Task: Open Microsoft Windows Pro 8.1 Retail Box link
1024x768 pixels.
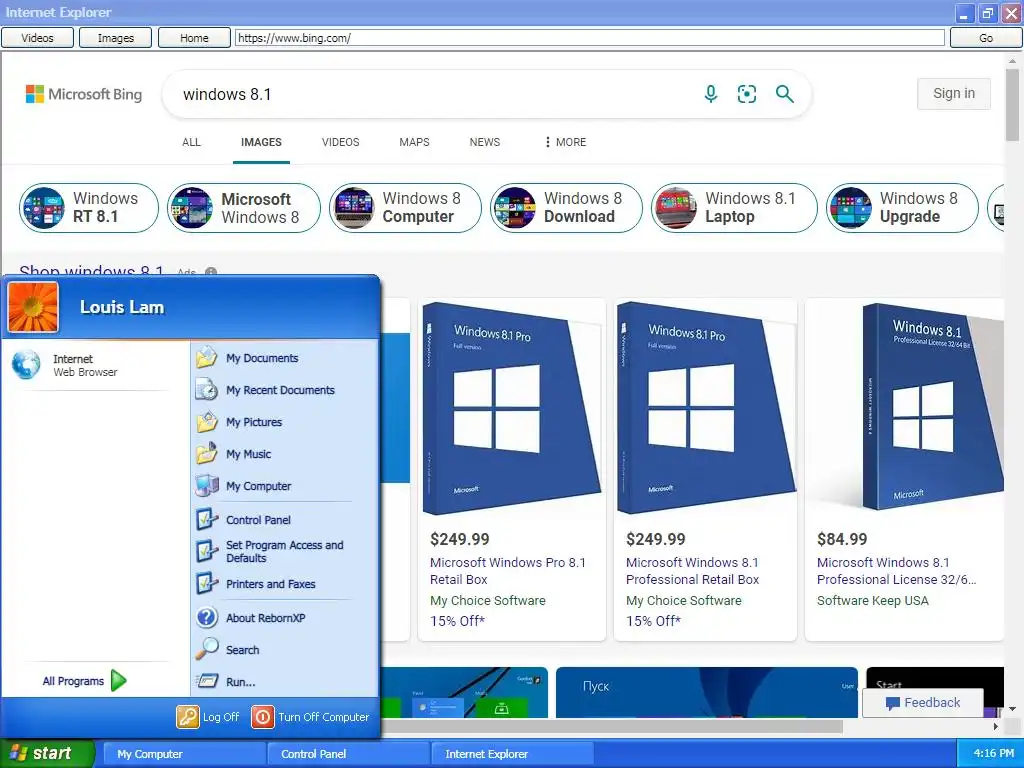Action: click(x=507, y=571)
